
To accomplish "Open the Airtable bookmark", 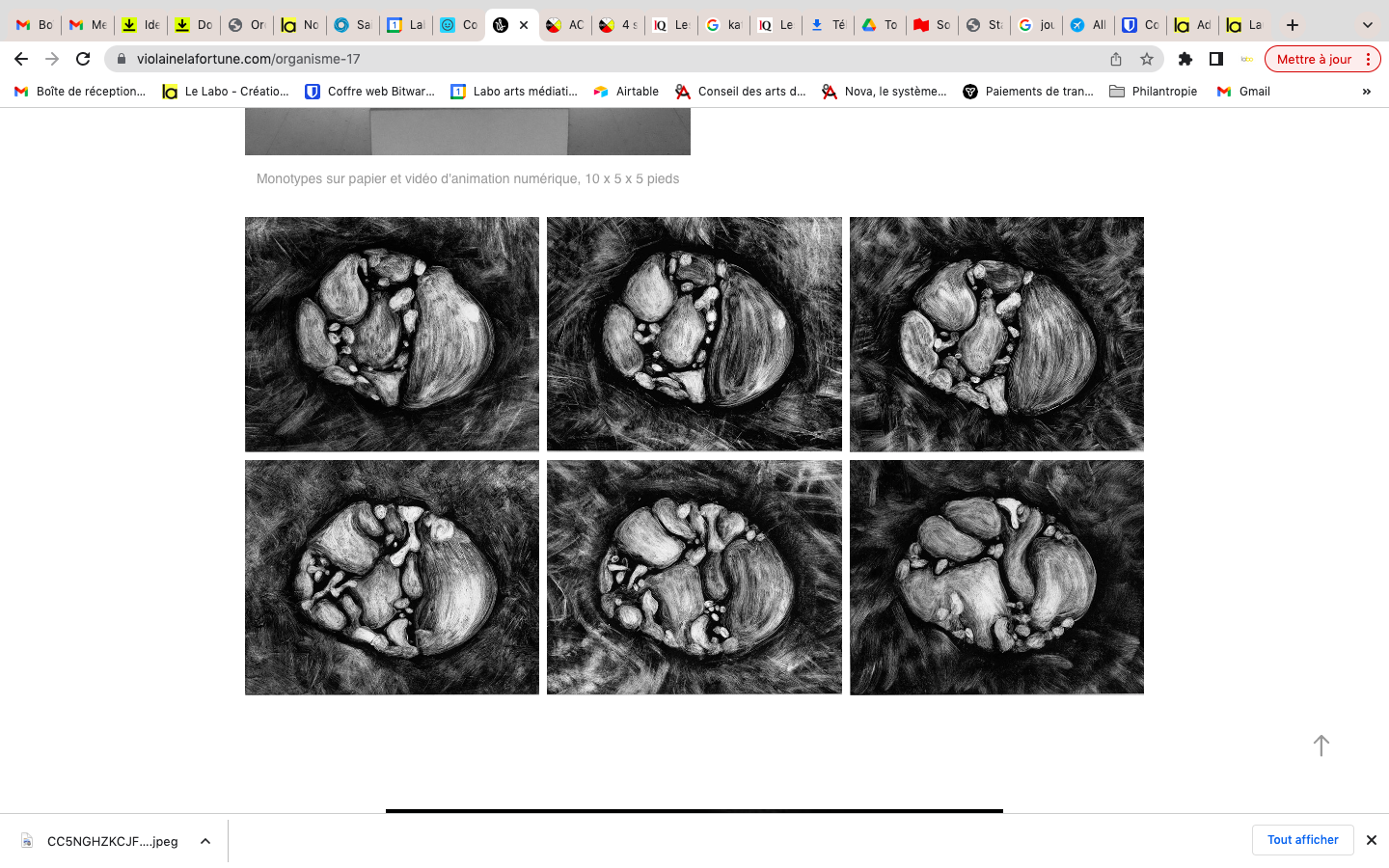I will point(626,92).
